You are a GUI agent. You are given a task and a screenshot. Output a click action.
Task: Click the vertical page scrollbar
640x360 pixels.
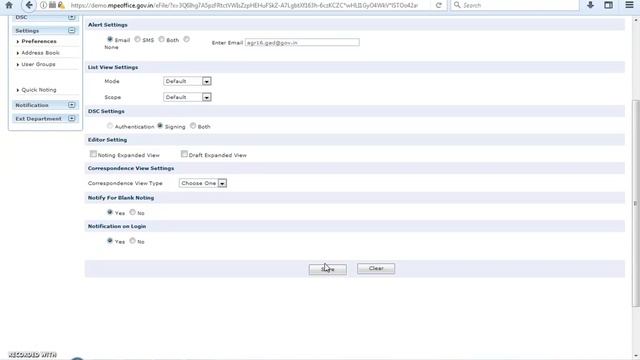636,203
